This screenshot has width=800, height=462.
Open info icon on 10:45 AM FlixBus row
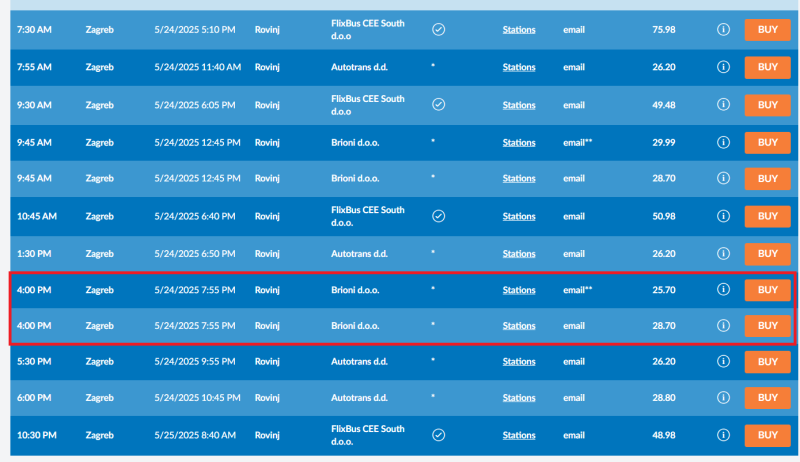[723, 216]
